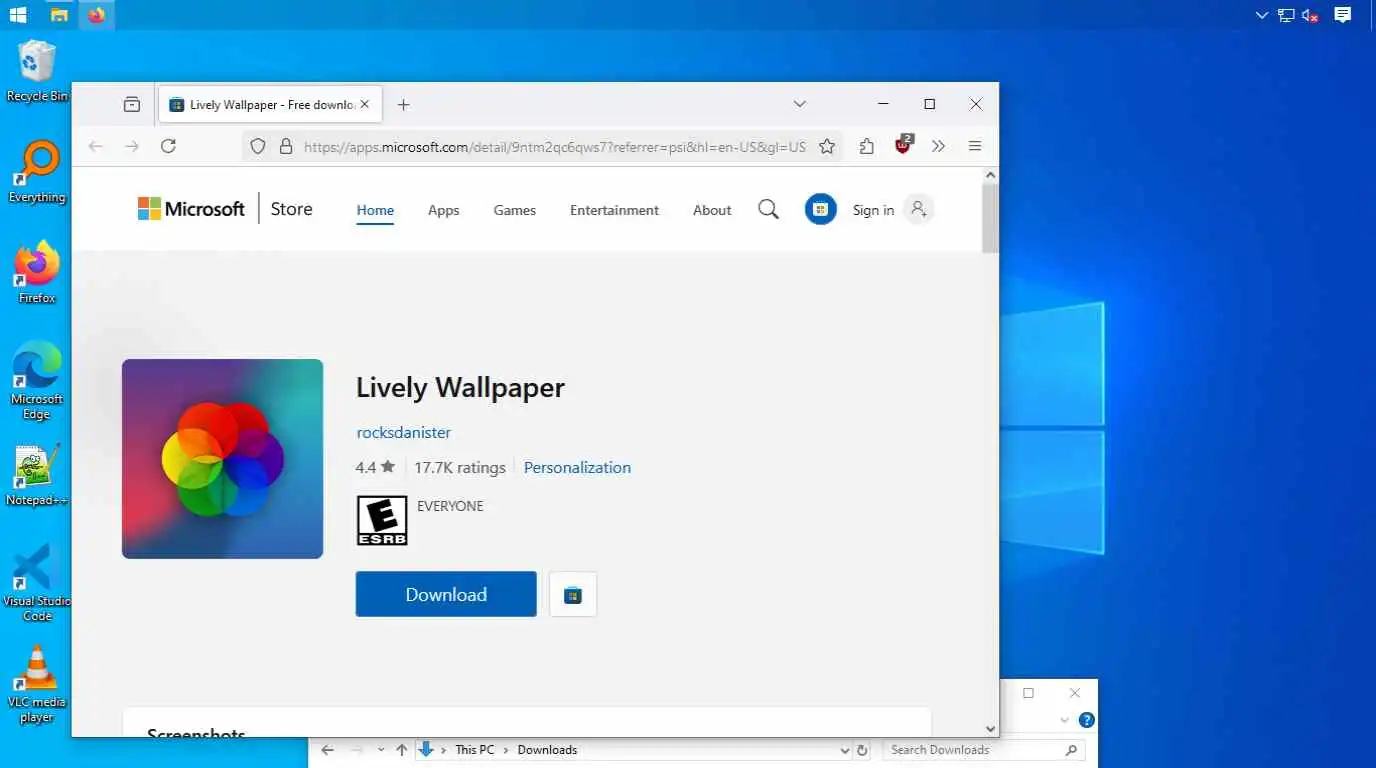This screenshot has height=768, width=1376.
Task: Open a new tab with plus button
Action: click(403, 104)
